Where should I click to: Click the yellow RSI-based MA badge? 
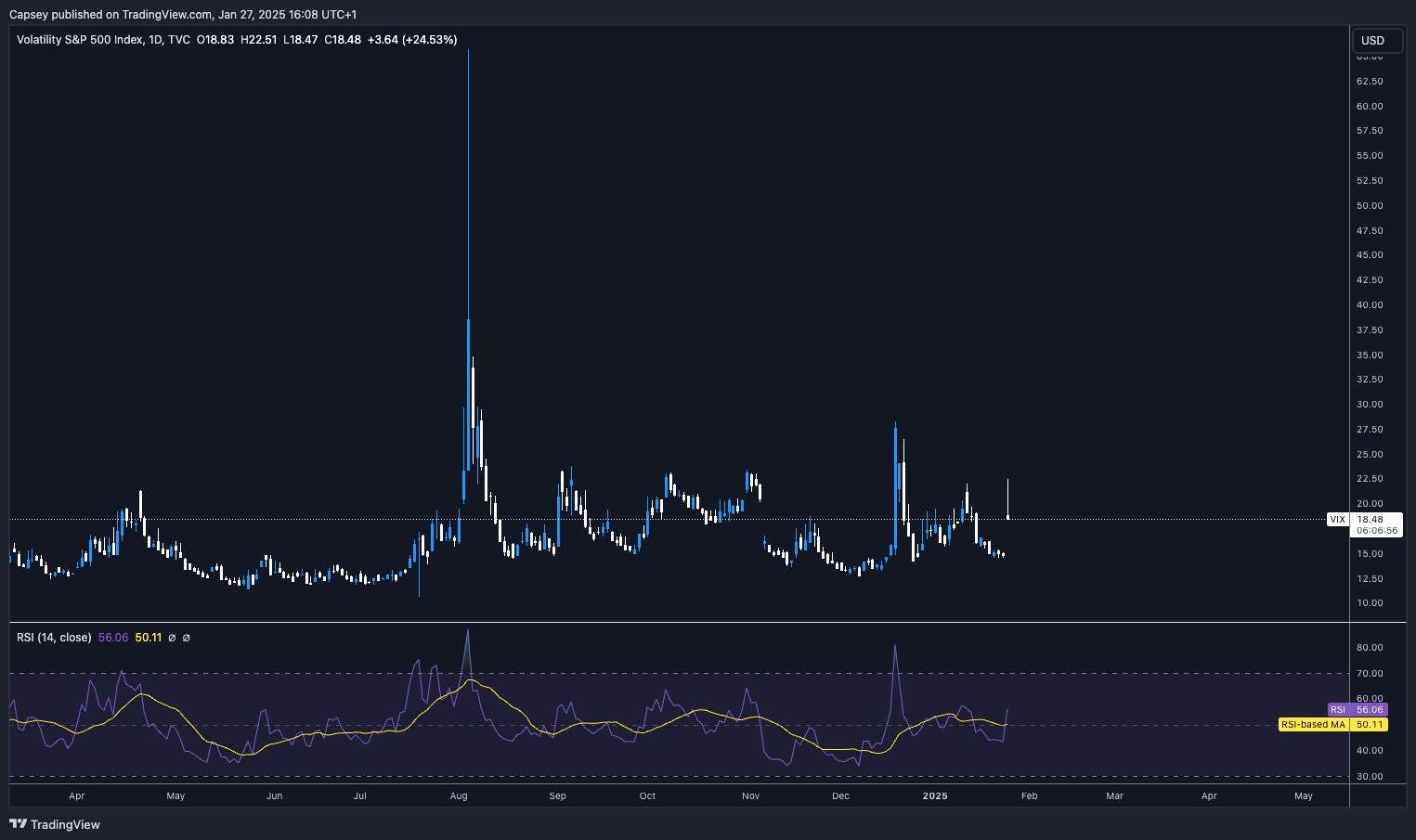coord(1333,725)
